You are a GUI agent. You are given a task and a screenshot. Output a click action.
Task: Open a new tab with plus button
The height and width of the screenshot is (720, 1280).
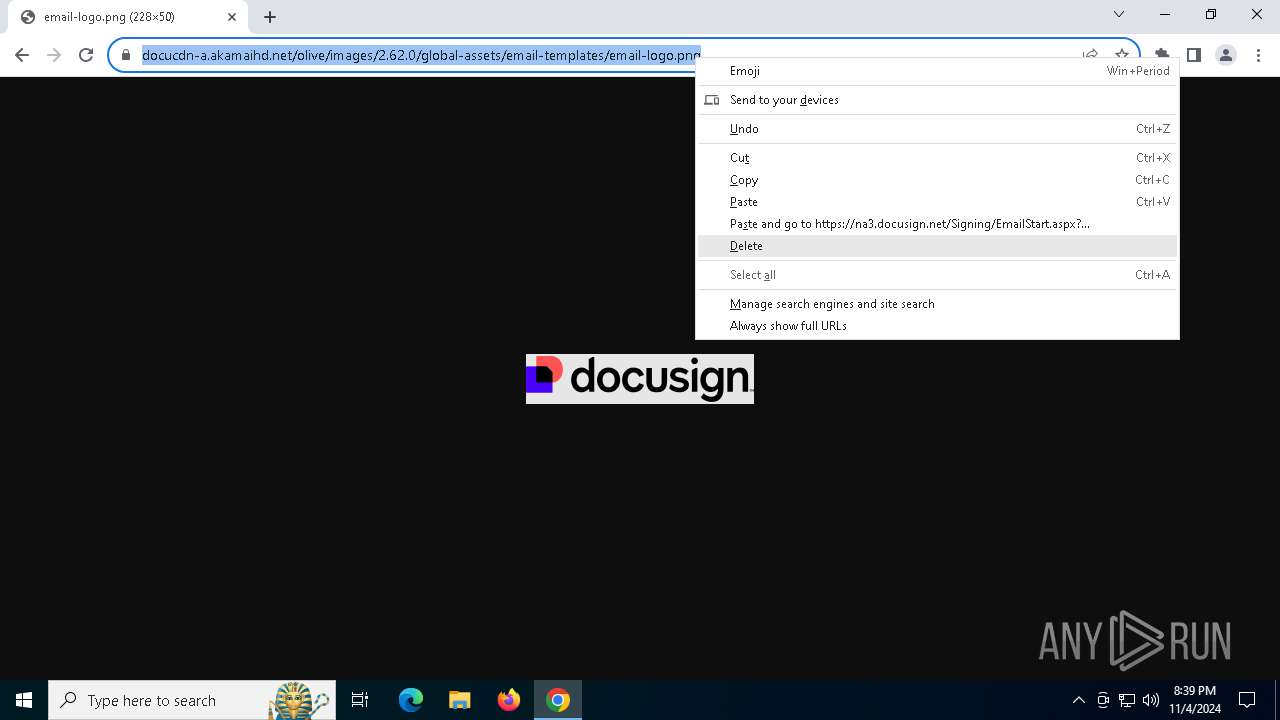click(x=270, y=16)
